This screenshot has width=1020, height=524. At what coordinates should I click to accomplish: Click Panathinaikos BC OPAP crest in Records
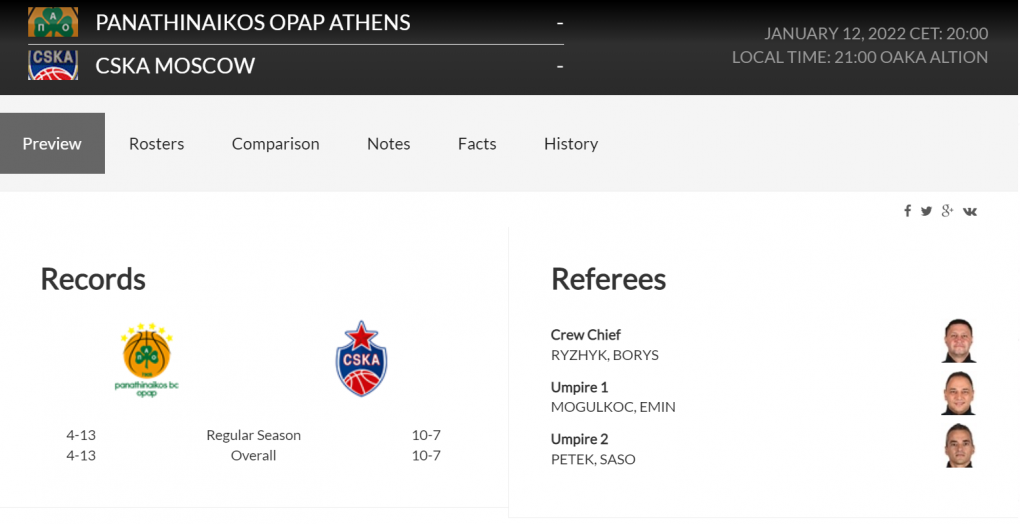[147, 359]
